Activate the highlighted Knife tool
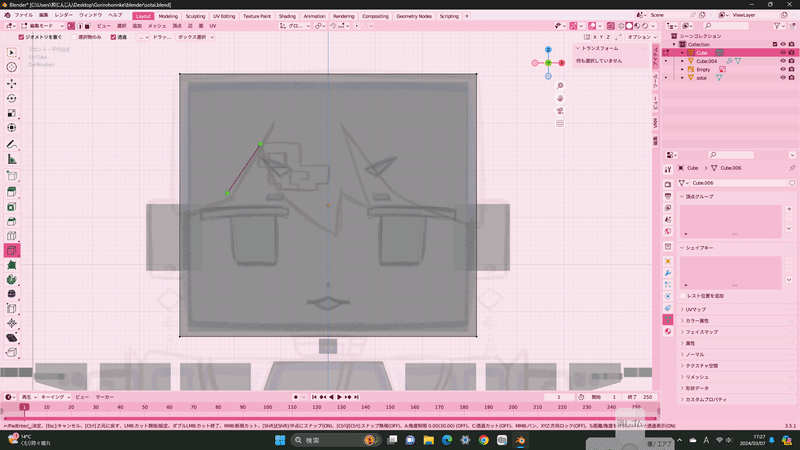The height and width of the screenshot is (450, 800). tap(12, 251)
